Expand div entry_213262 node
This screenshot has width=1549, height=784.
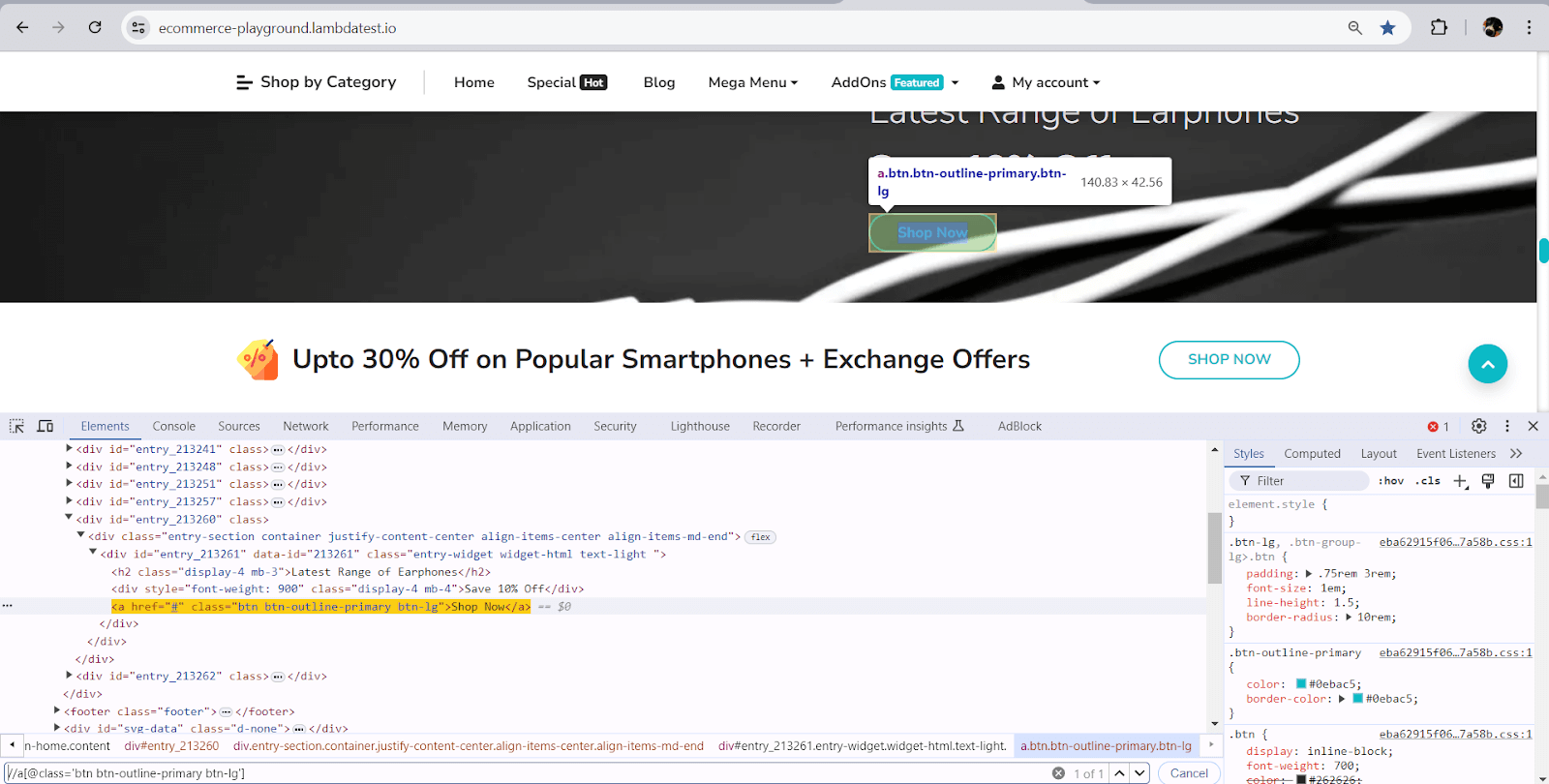point(69,675)
